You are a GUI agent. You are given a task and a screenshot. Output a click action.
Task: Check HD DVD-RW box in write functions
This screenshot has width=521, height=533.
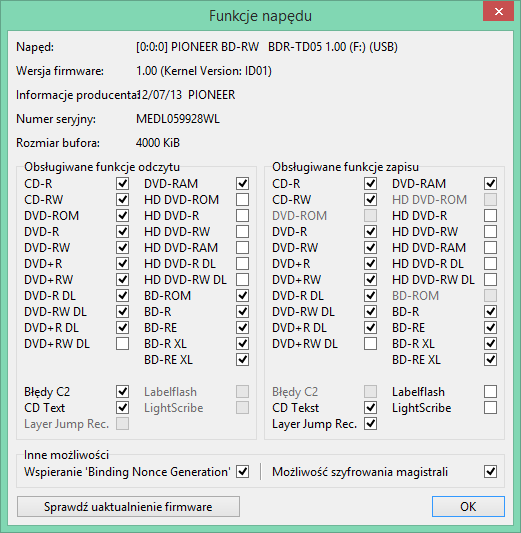point(490,231)
